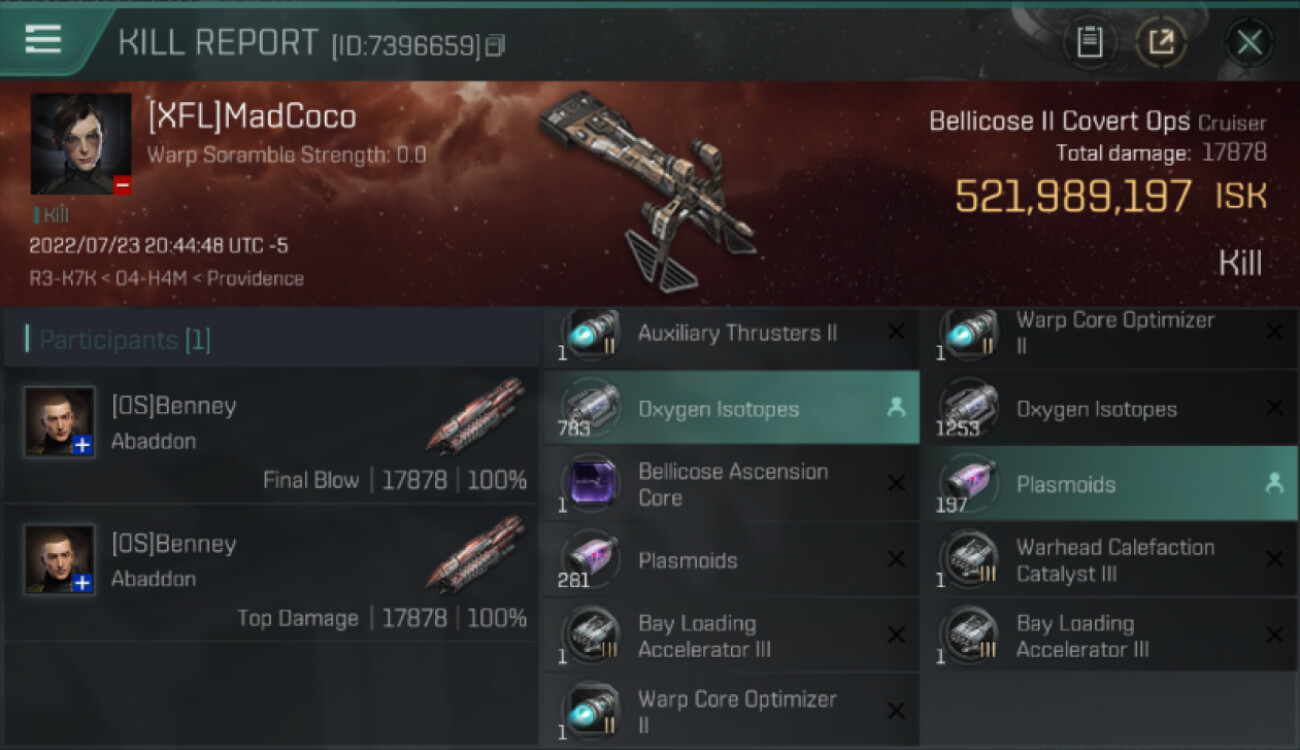Image resolution: width=1300 pixels, height=750 pixels.
Task: Select the Auxiliary Thrusters II item icon
Action: (x=591, y=334)
